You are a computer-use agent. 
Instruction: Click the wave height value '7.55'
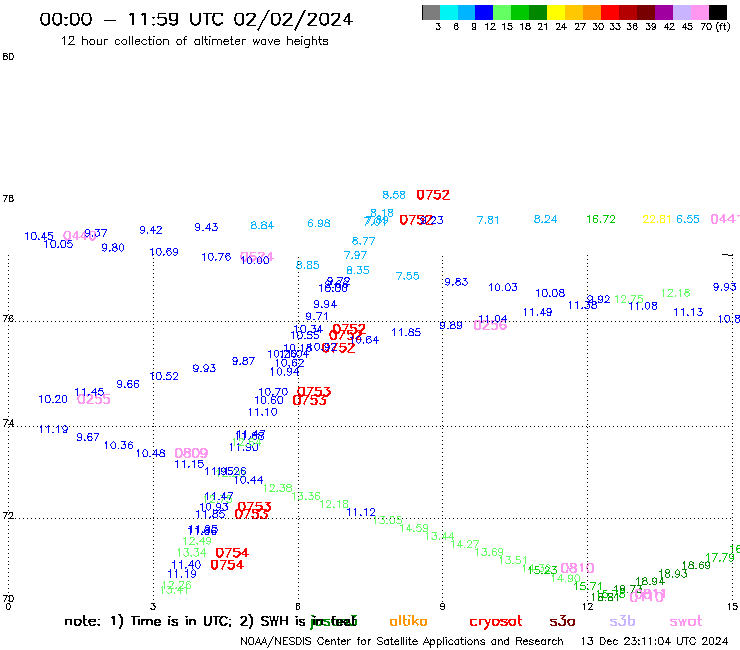pos(407,276)
